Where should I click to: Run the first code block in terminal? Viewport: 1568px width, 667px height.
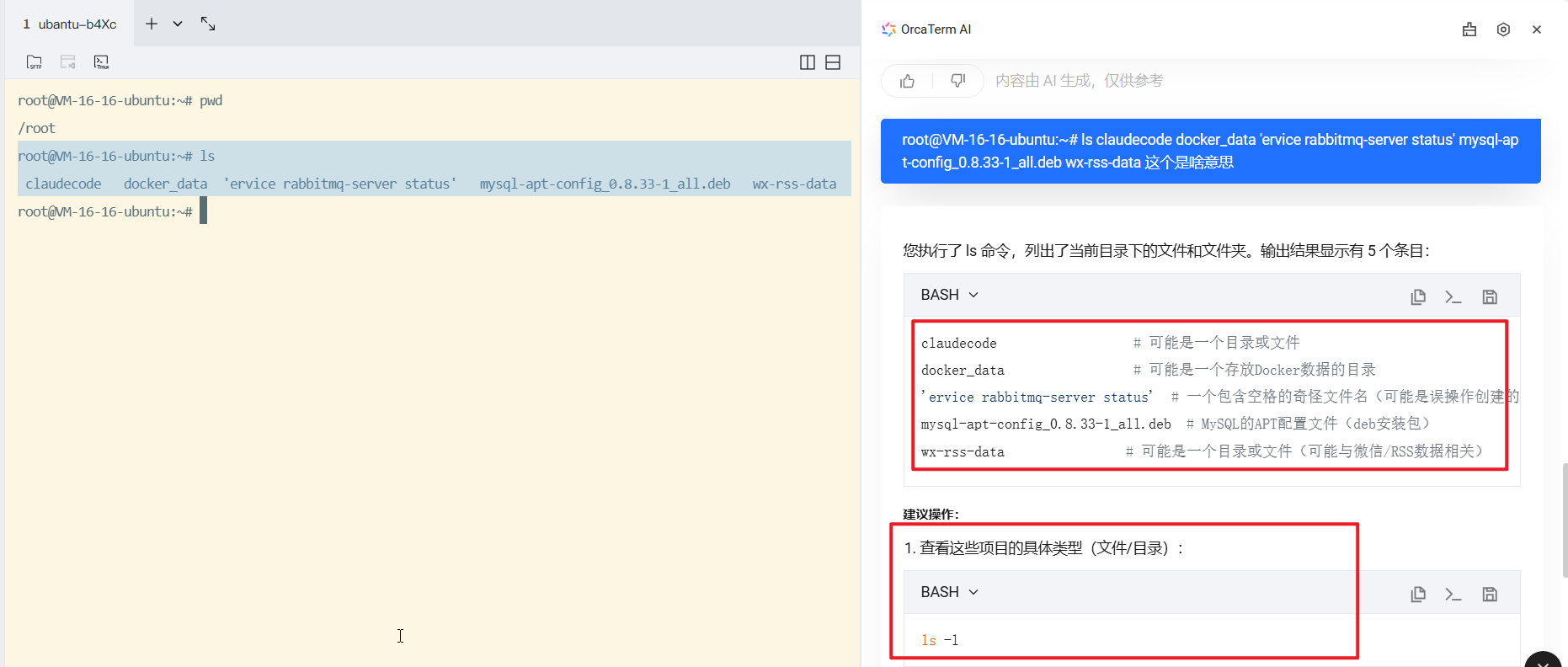point(1453,296)
